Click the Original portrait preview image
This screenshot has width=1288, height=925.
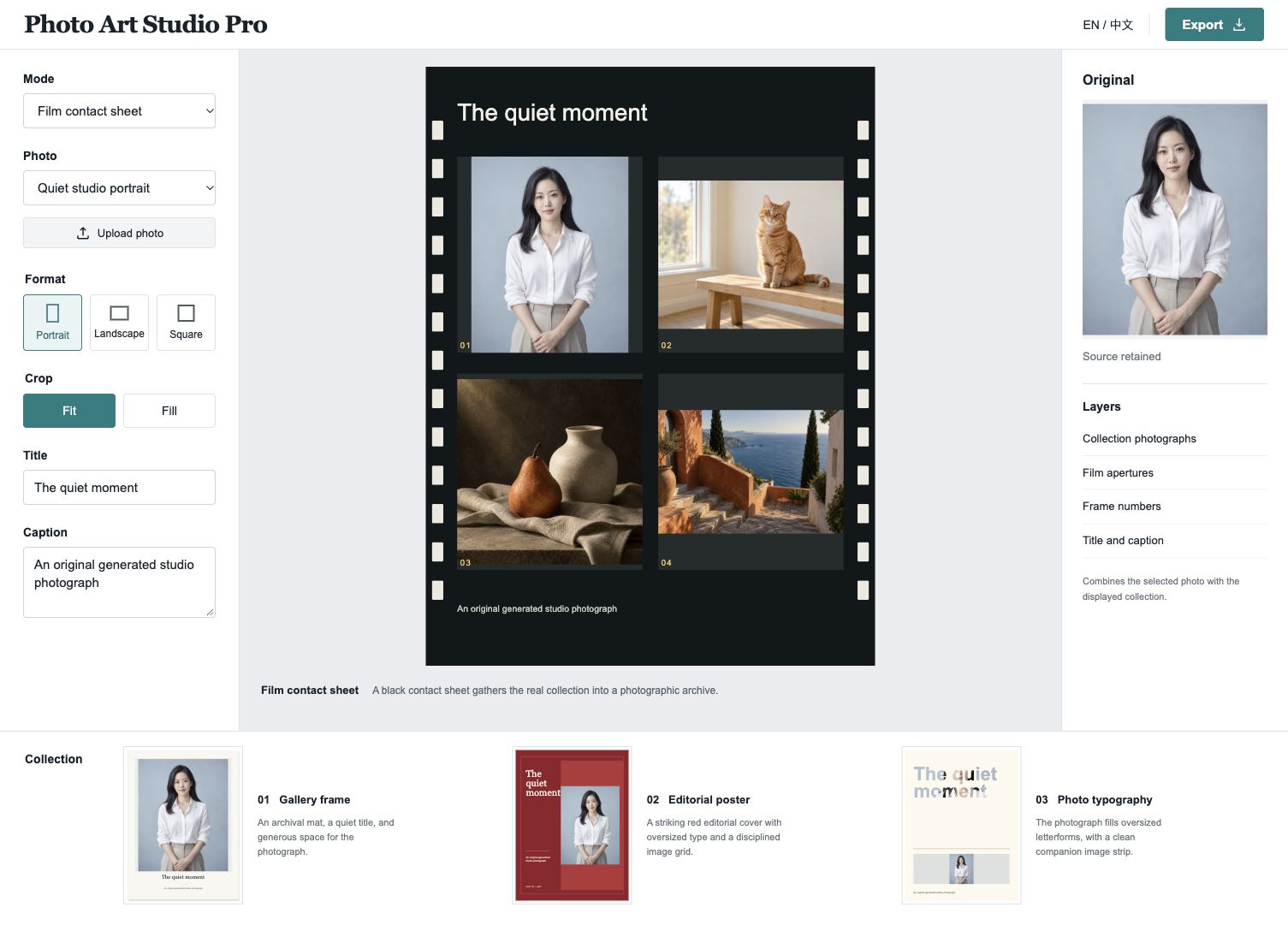[x=1174, y=219]
